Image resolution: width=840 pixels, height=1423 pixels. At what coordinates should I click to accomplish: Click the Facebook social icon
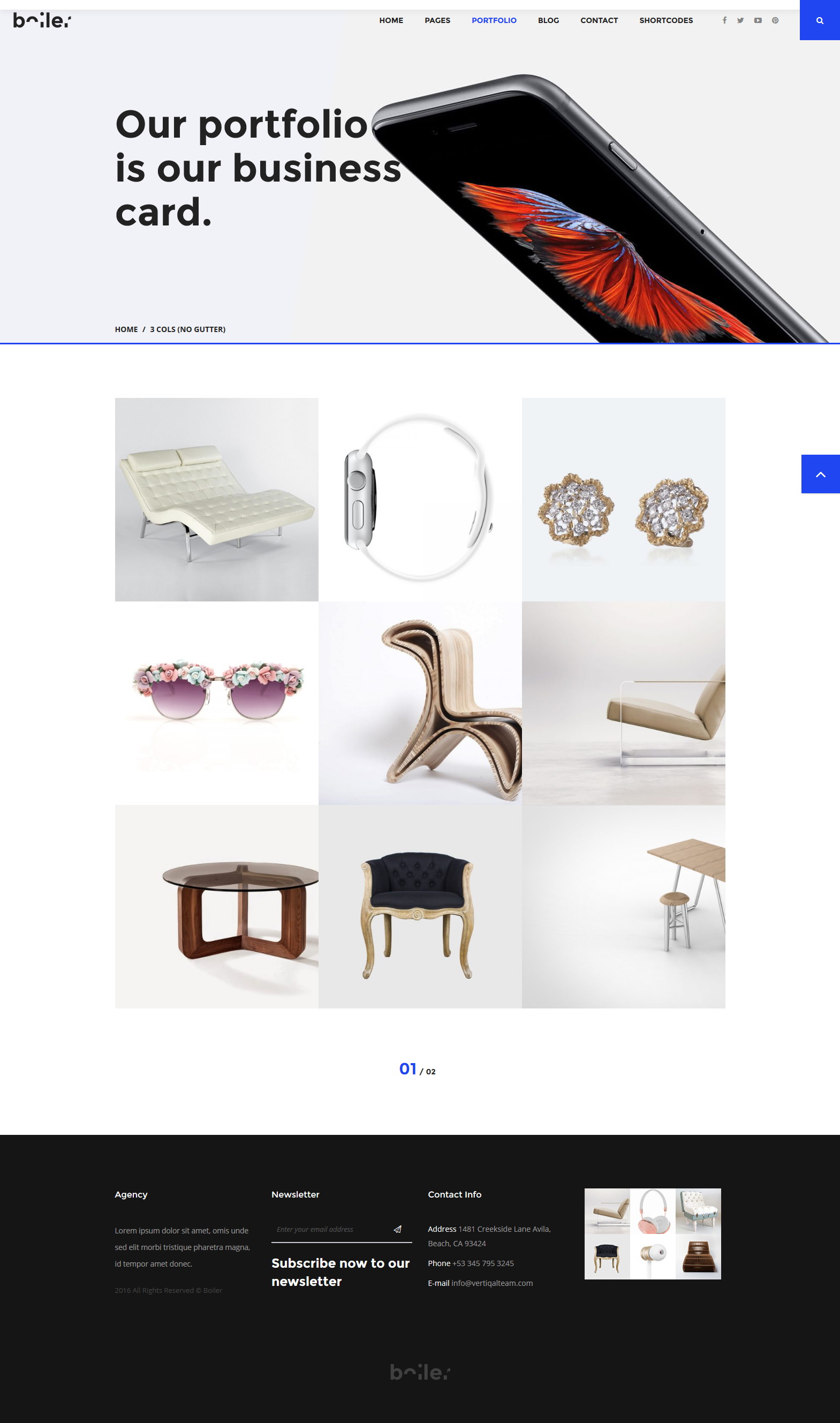coord(724,20)
